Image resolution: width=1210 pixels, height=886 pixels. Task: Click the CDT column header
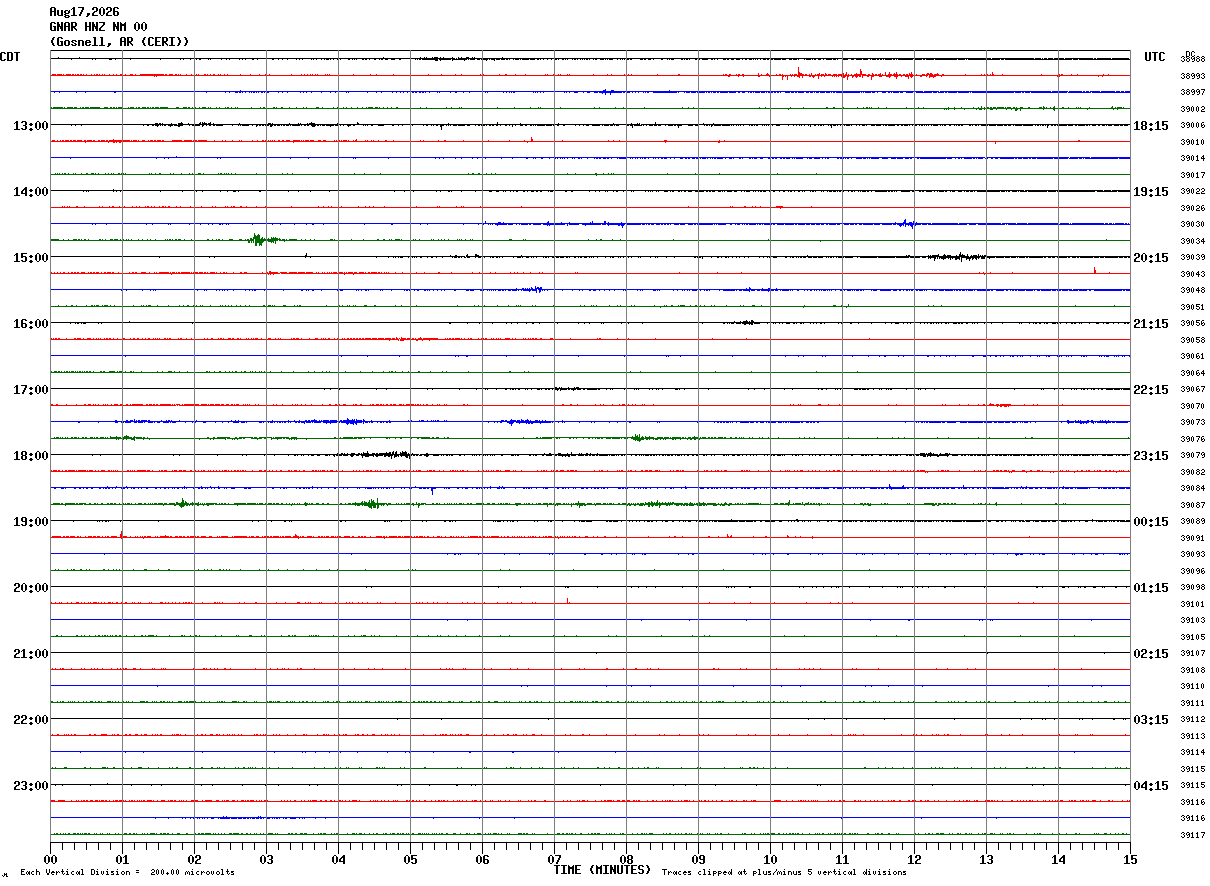pyautogui.click(x=10, y=57)
